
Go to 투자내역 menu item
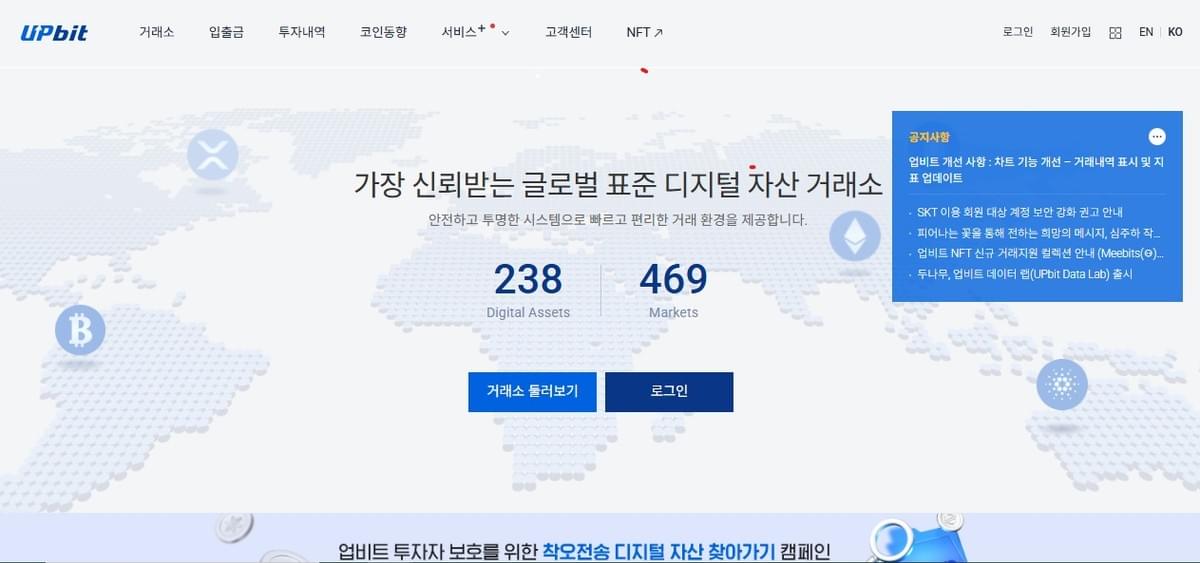(302, 32)
